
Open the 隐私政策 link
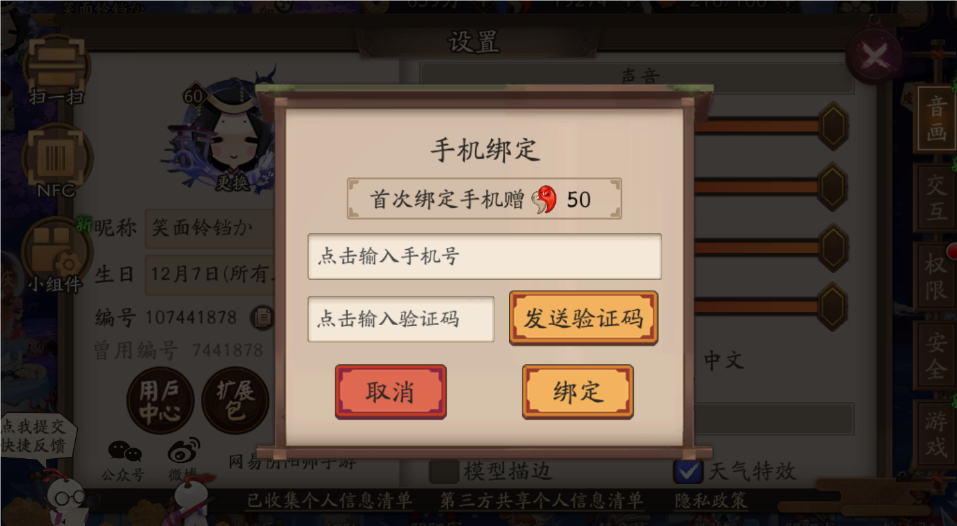711,501
